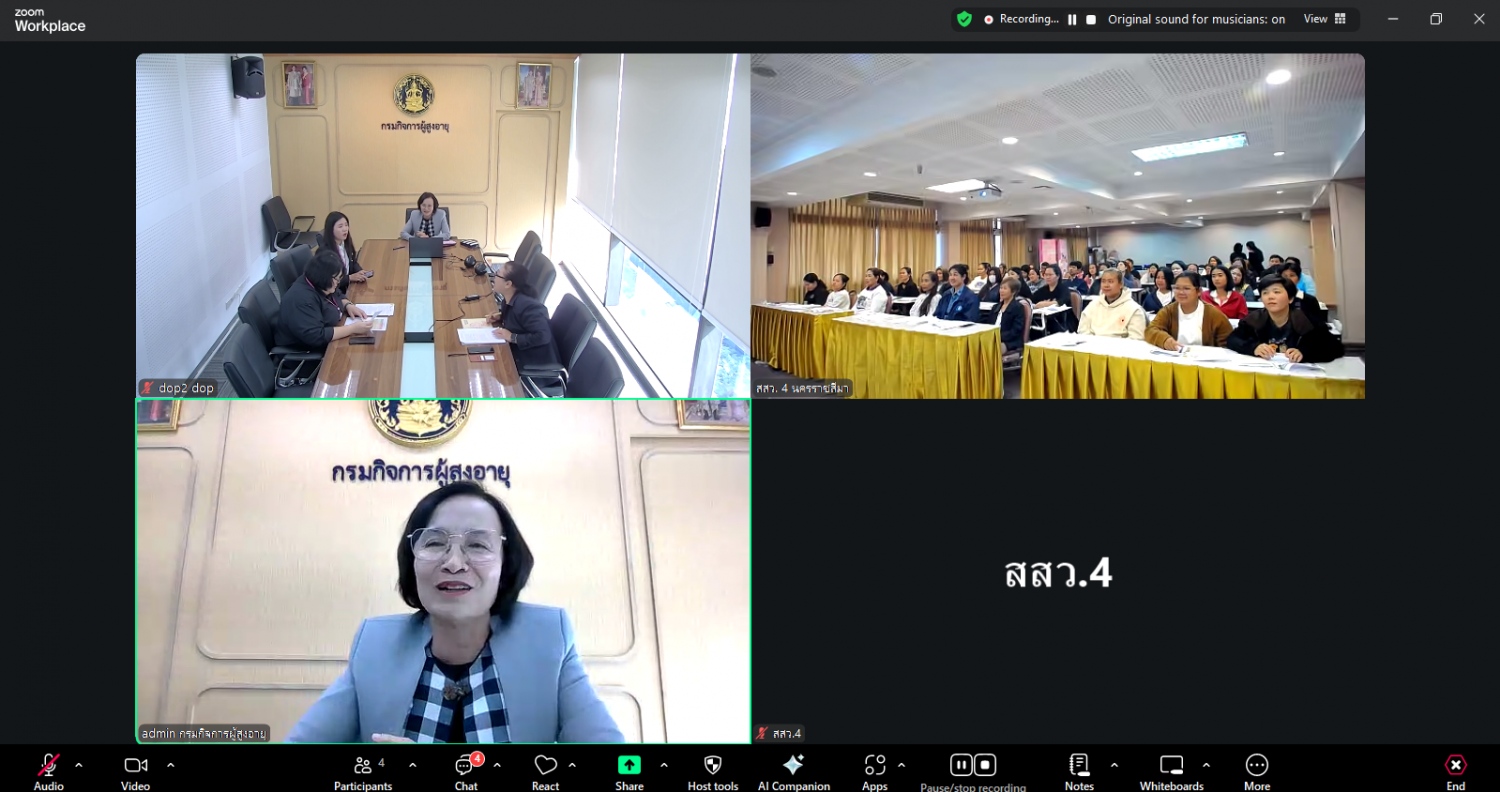1500x792 pixels.
Task: Start screen sharing with Share button
Action: tap(629, 766)
